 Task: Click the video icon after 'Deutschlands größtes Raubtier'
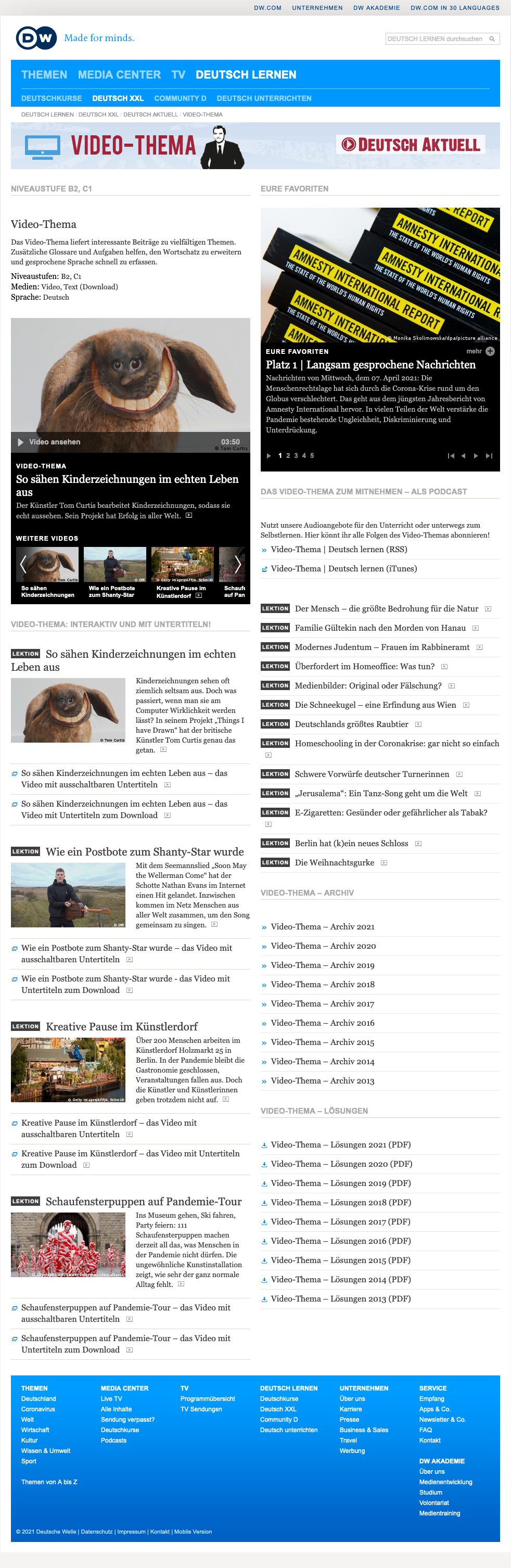[x=418, y=724]
